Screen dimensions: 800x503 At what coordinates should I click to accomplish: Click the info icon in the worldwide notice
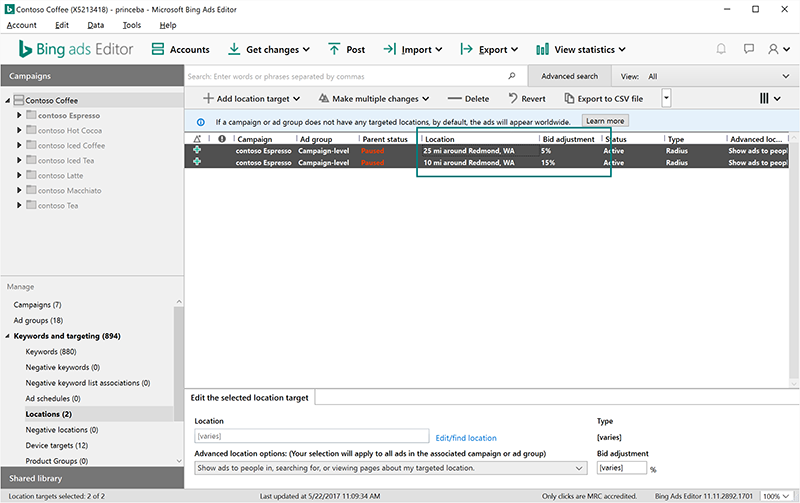(x=201, y=122)
